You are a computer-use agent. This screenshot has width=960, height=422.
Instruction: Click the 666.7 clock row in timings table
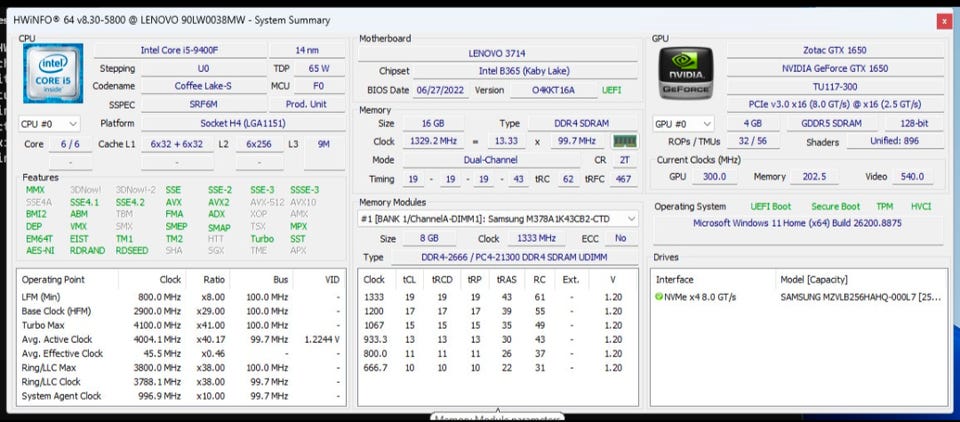pos(497,368)
